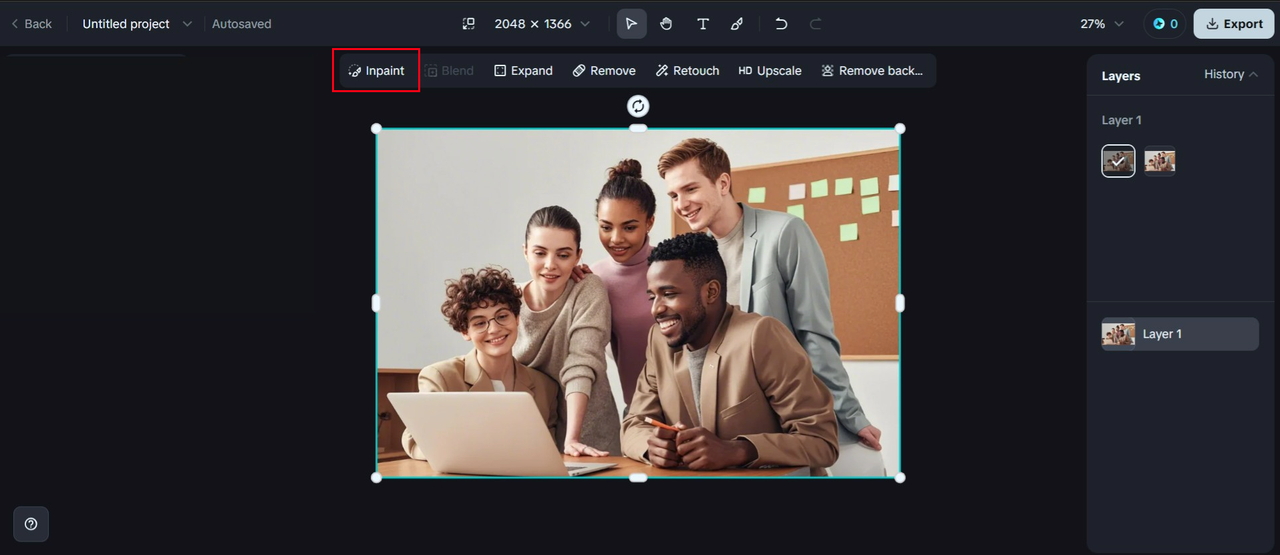This screenshot has height=555, width=1280.
Task: Choose the Retouch tool
Action: click(688, 71)
